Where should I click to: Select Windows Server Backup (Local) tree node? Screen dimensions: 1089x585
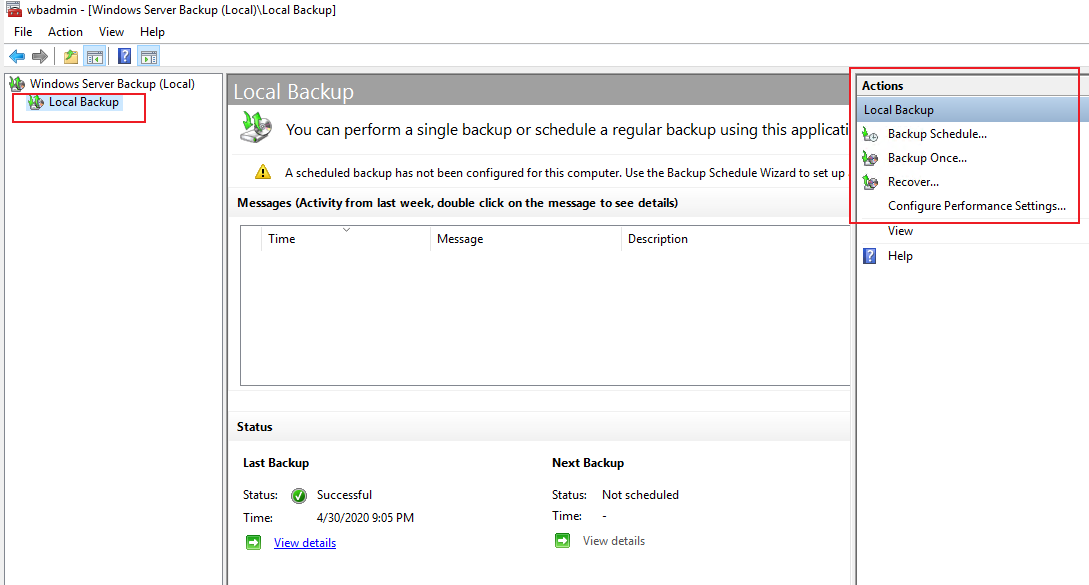click(112, 84)
